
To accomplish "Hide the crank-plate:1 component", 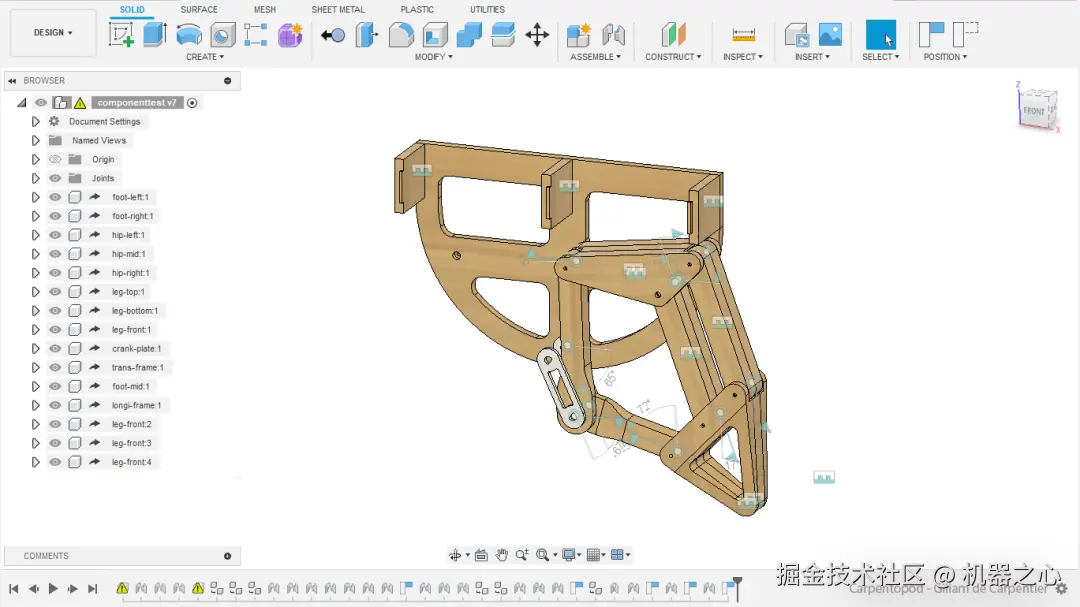I will (55, 349).
